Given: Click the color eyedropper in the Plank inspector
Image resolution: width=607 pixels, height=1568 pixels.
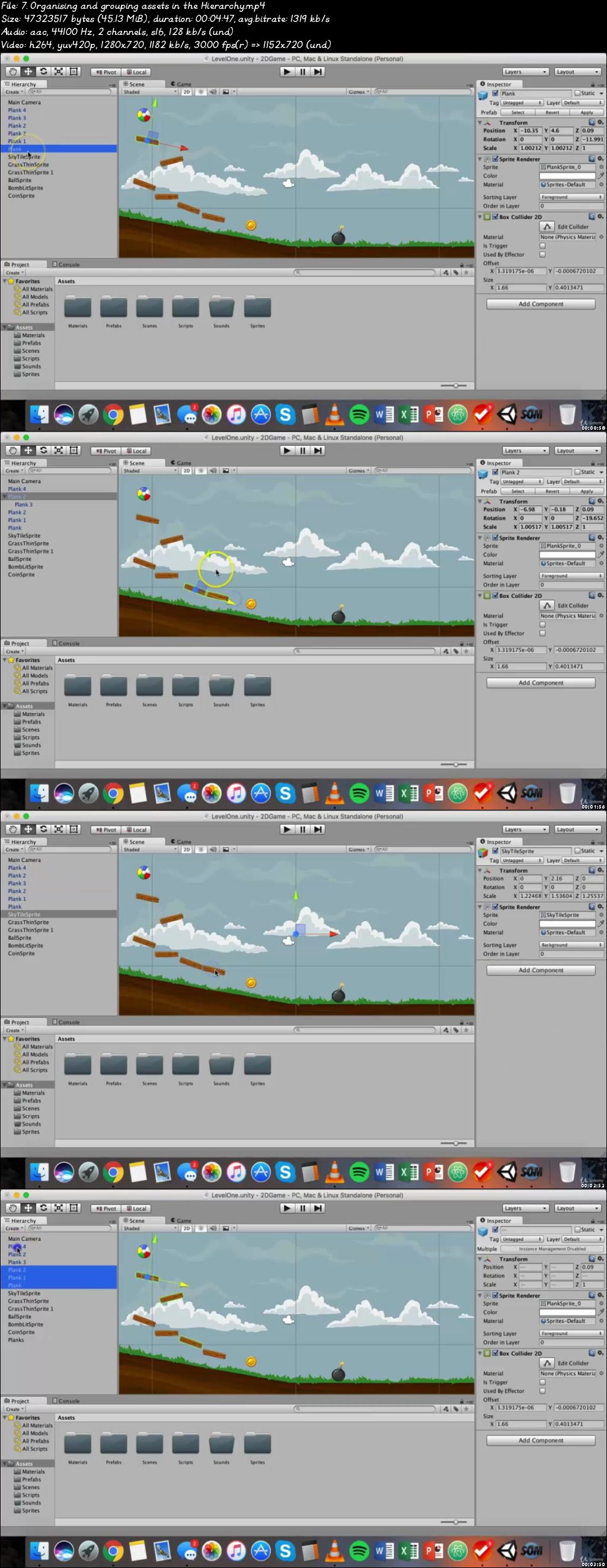Looking at the screenshot, I should [x=601, y=176].
